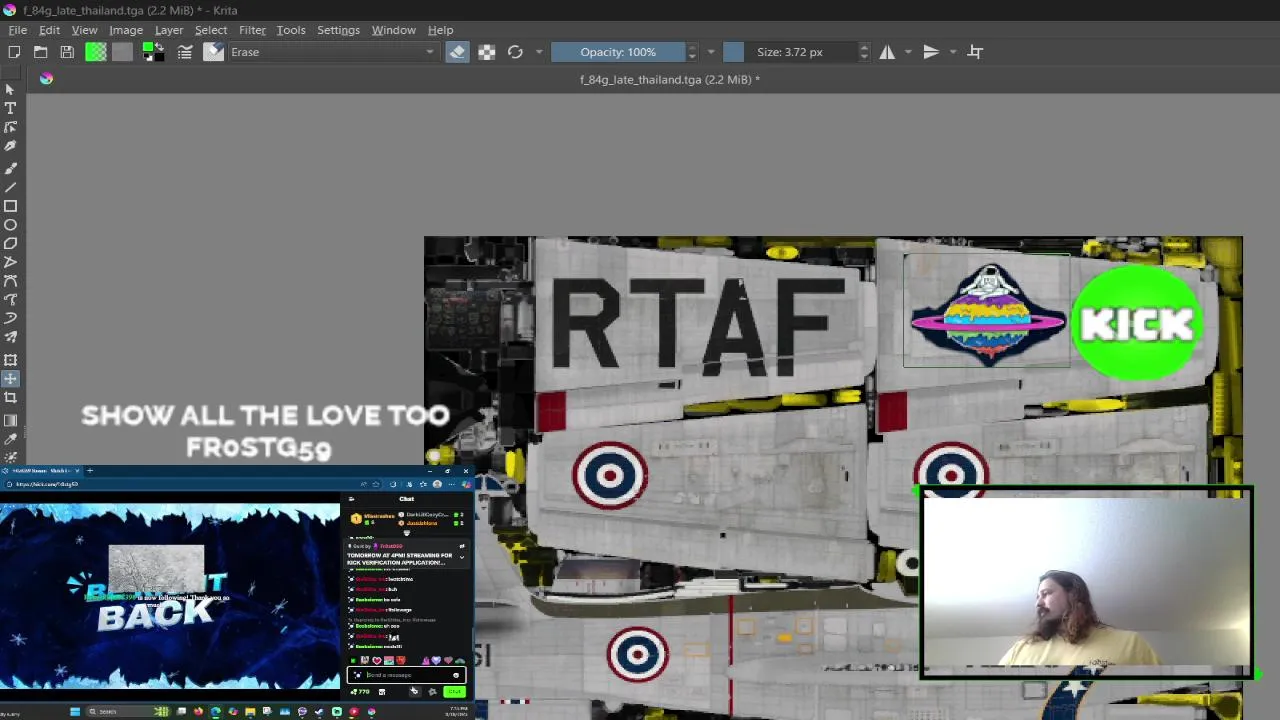Expand dropdown arrow after Opacity slider
The image size is (1280, 720).
click(711, 52)
